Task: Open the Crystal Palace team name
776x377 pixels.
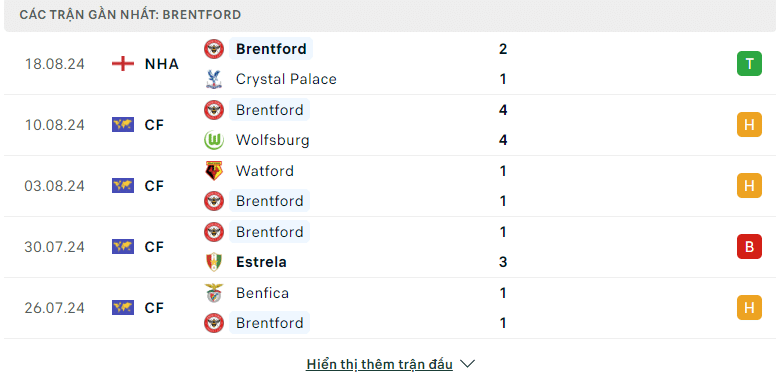Action: click(286, 79)
